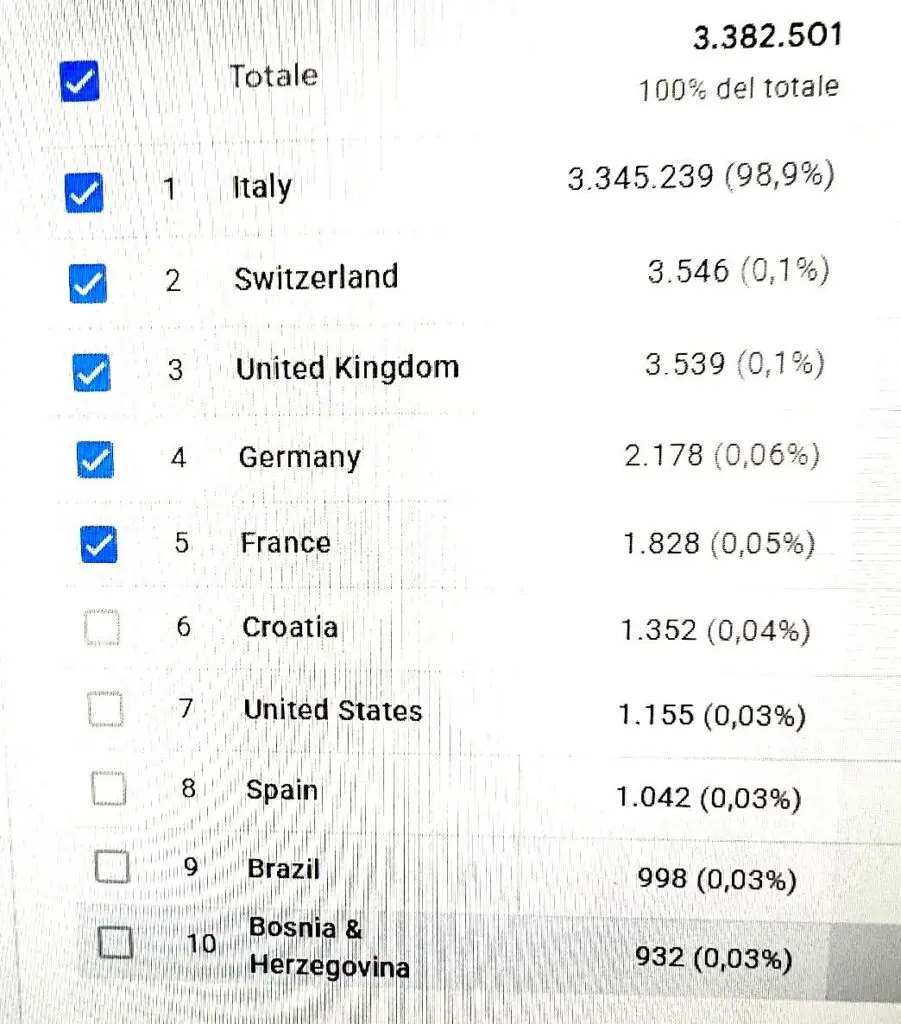The height and width of the screenshot is (1024, 901).
Task: Click the Bosnia & Herzegovina row label
Action: [x=330, y=947]
